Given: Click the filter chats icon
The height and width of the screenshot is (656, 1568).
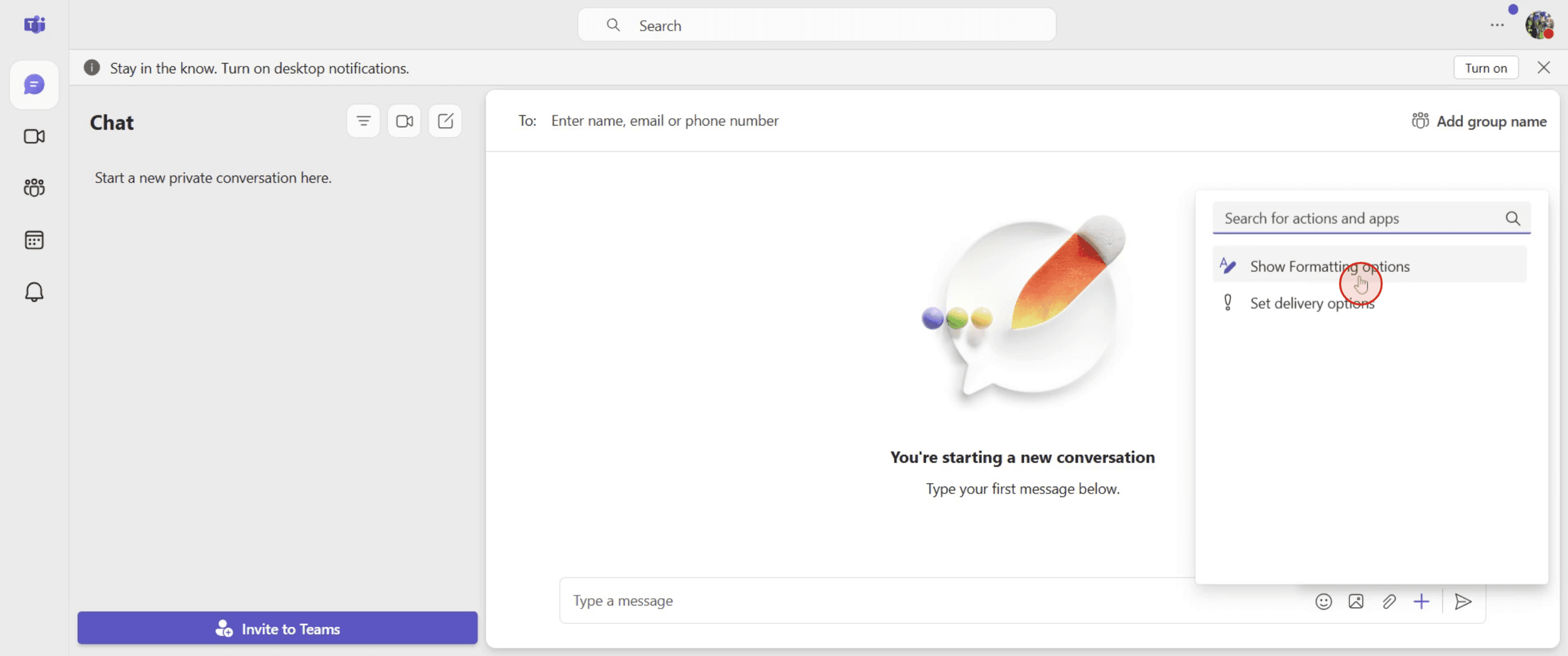Looking at the screenshot, I should pyautogui.click(x=363, y=121).
